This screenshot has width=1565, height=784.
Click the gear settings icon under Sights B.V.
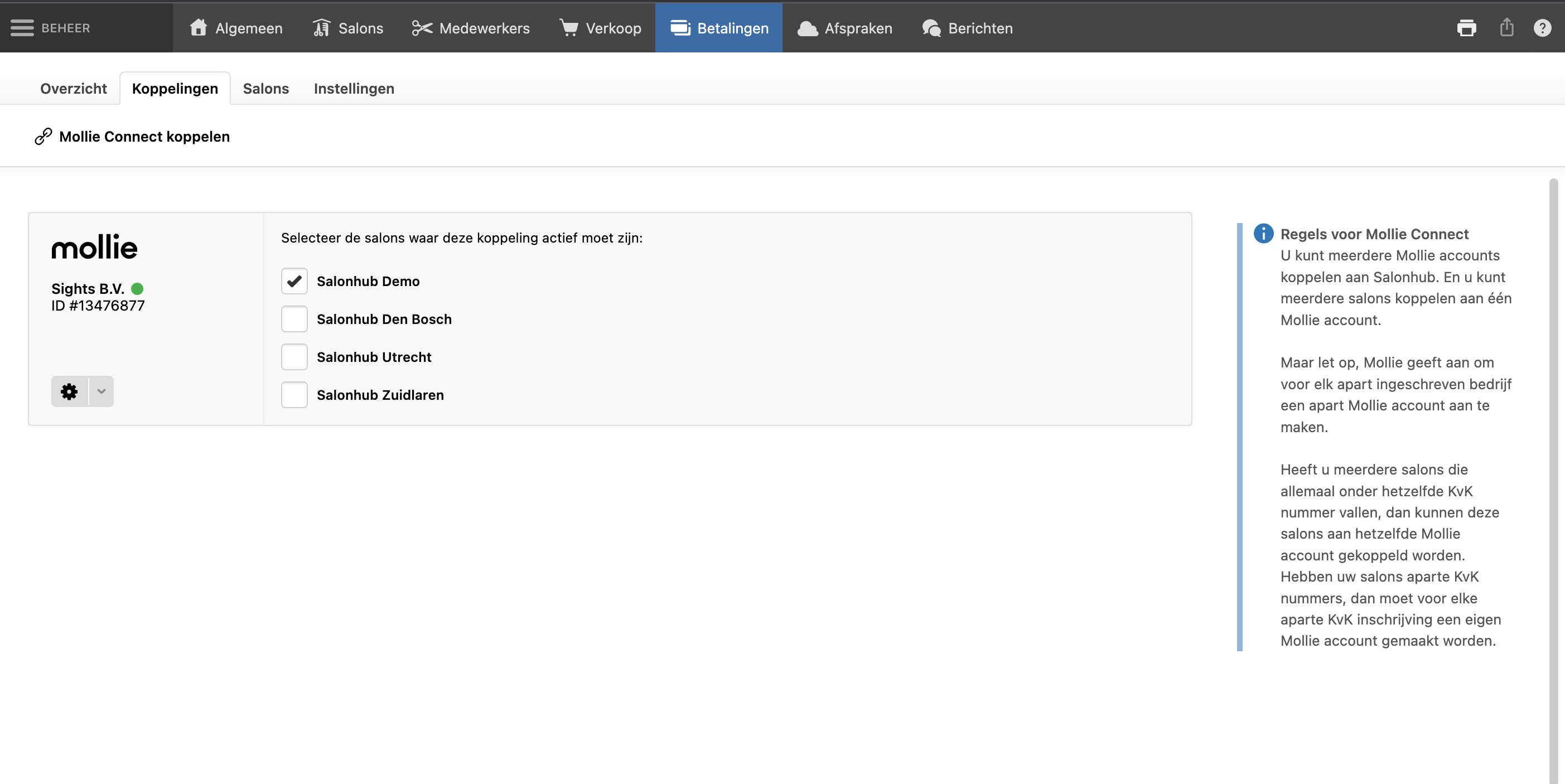[x=69, y=391]
